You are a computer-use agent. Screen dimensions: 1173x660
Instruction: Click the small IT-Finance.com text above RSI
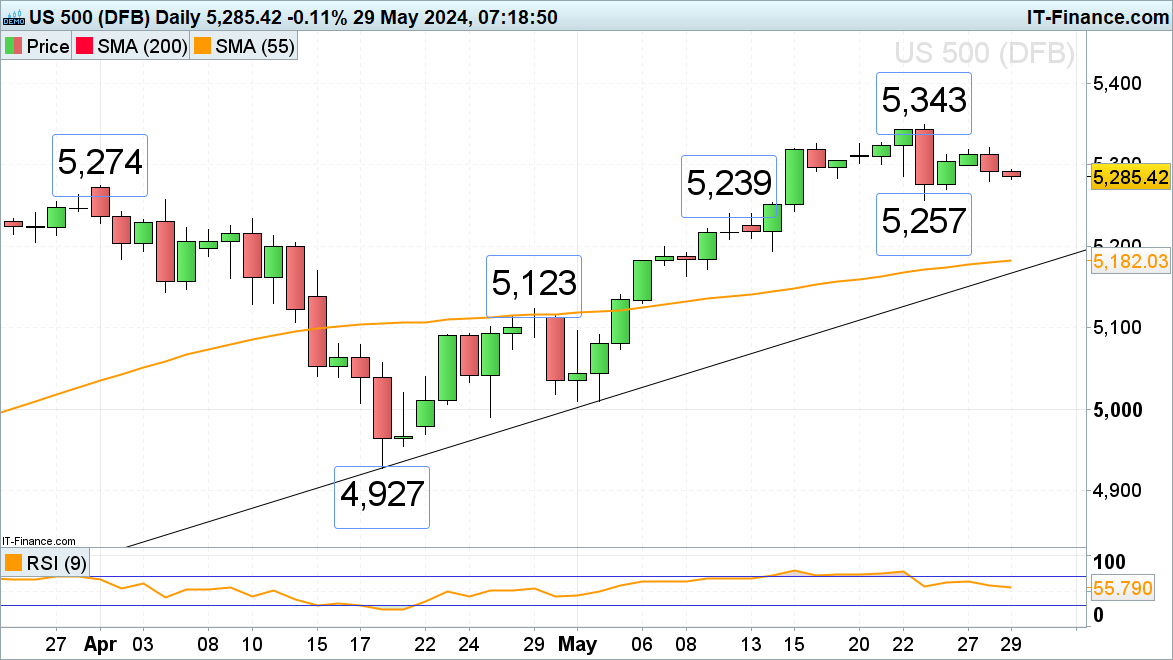(x=39, y=541)
